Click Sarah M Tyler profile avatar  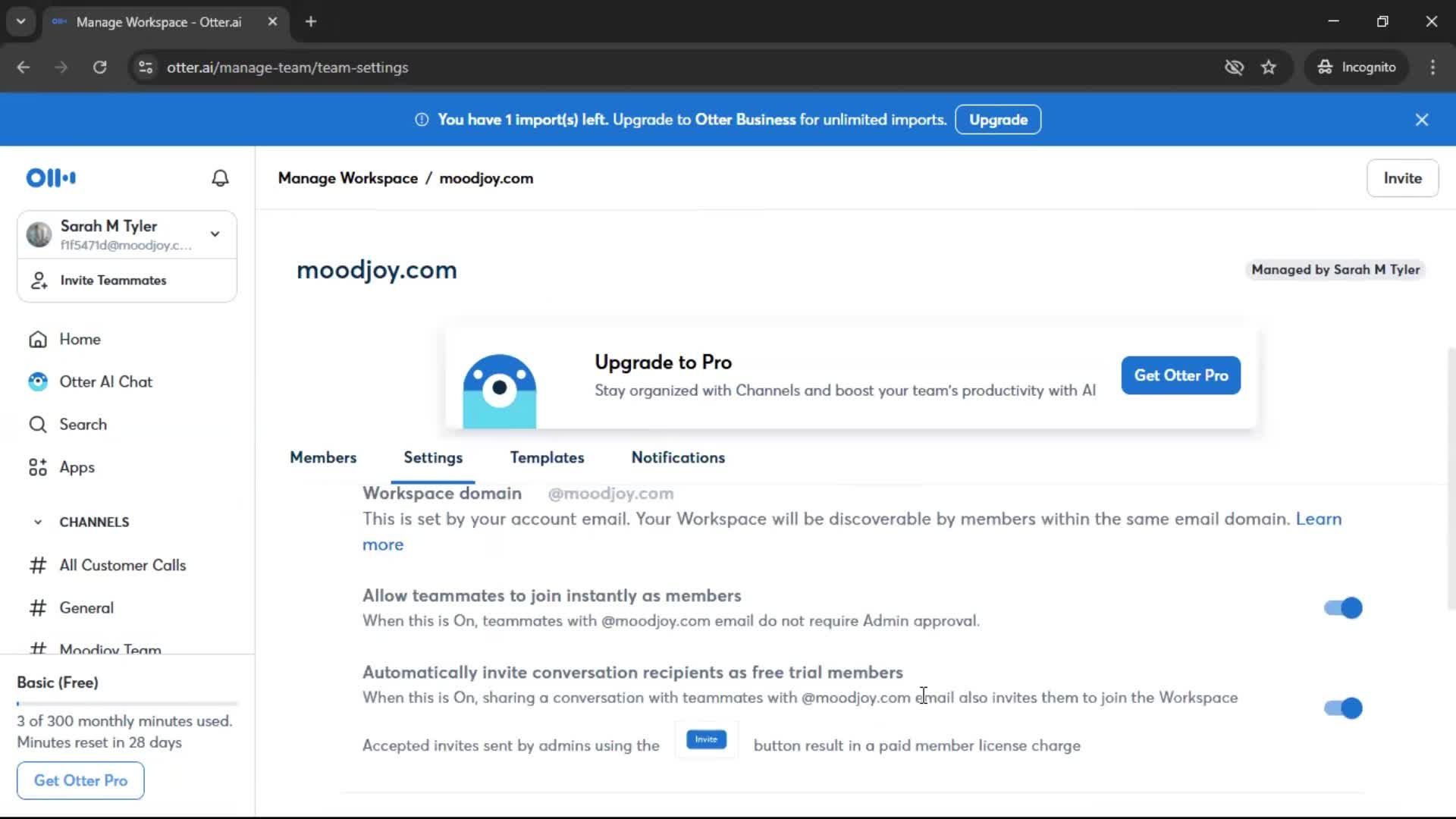point(39,234)
